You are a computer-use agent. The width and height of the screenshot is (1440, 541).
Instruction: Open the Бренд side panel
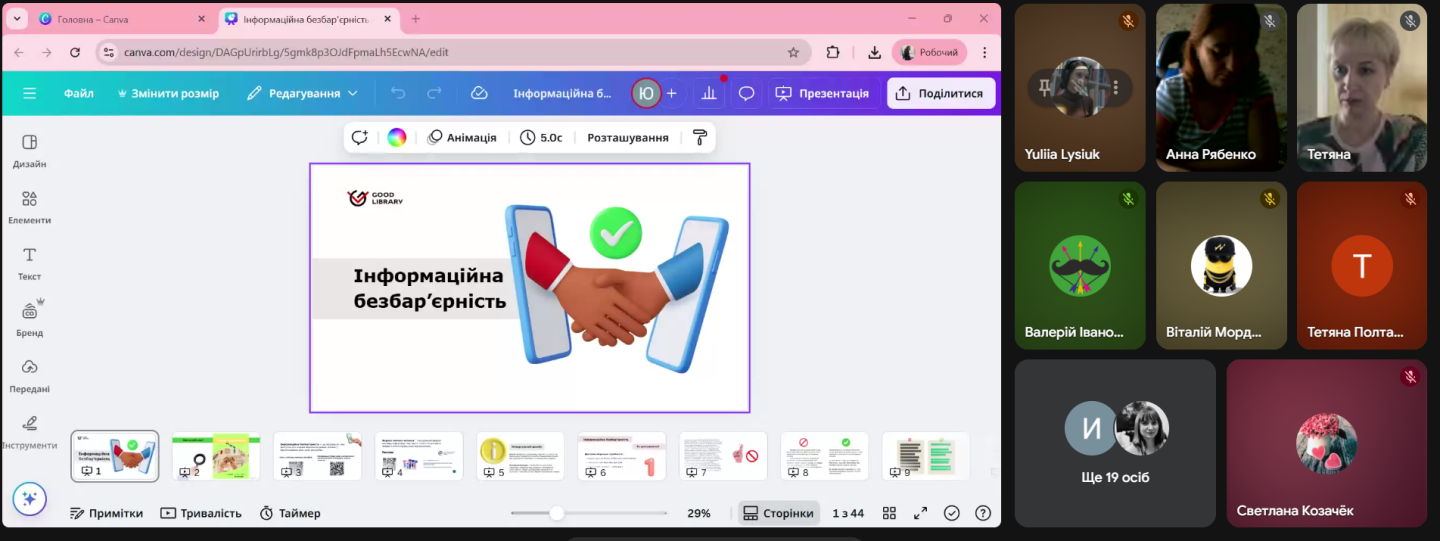click(29, 320)
